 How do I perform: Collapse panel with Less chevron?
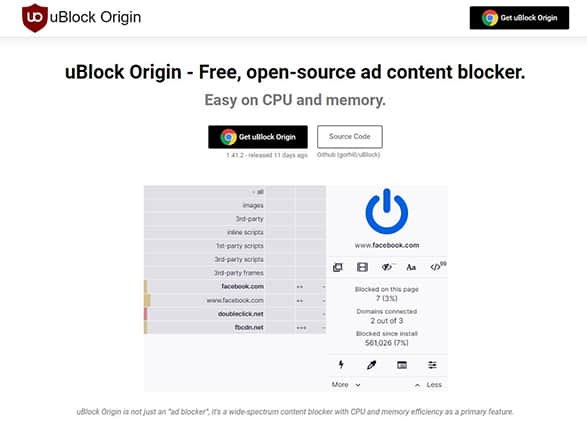[428, 385]
